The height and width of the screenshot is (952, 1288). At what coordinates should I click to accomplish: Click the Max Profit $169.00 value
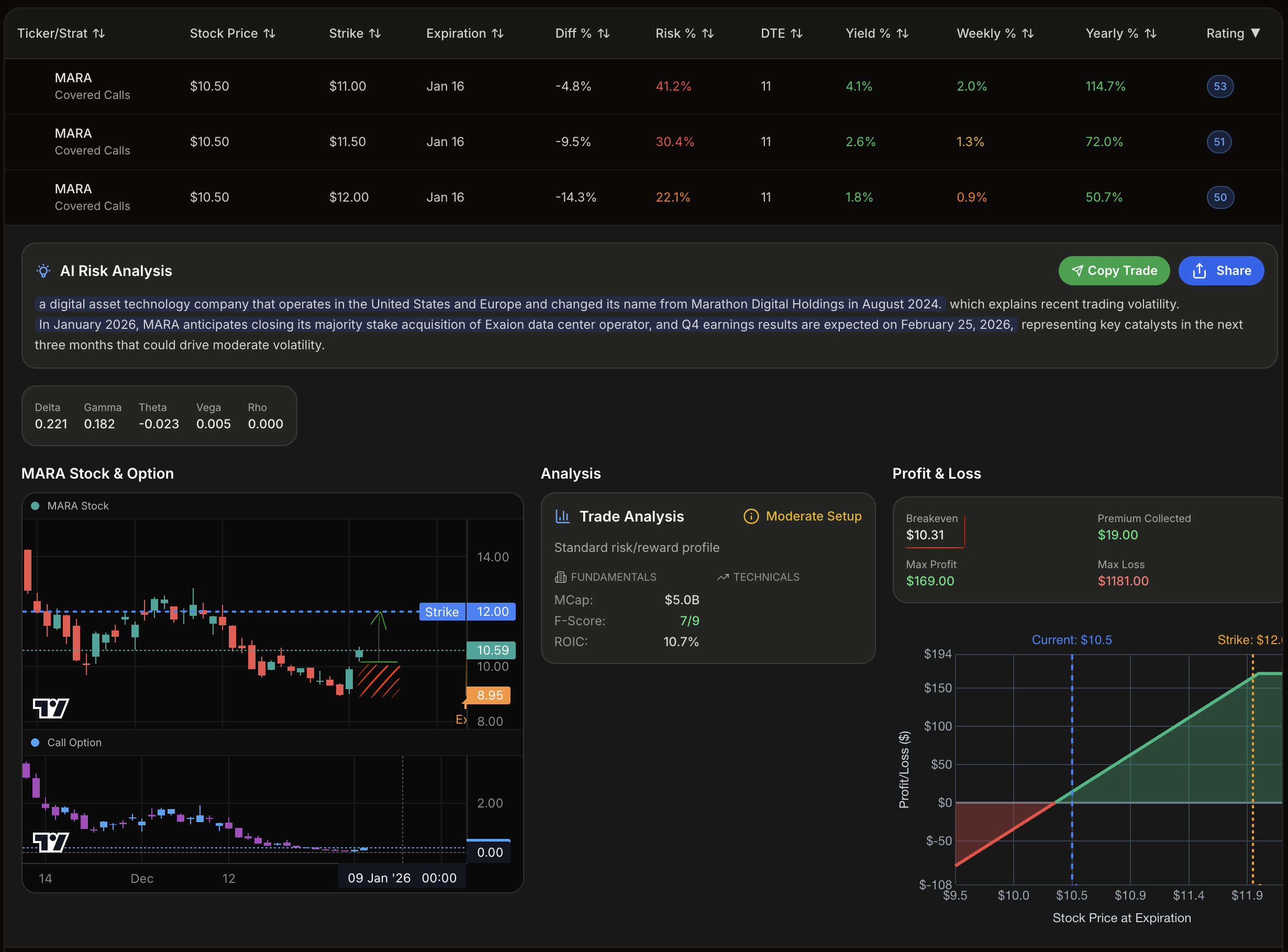click(930, 581)
